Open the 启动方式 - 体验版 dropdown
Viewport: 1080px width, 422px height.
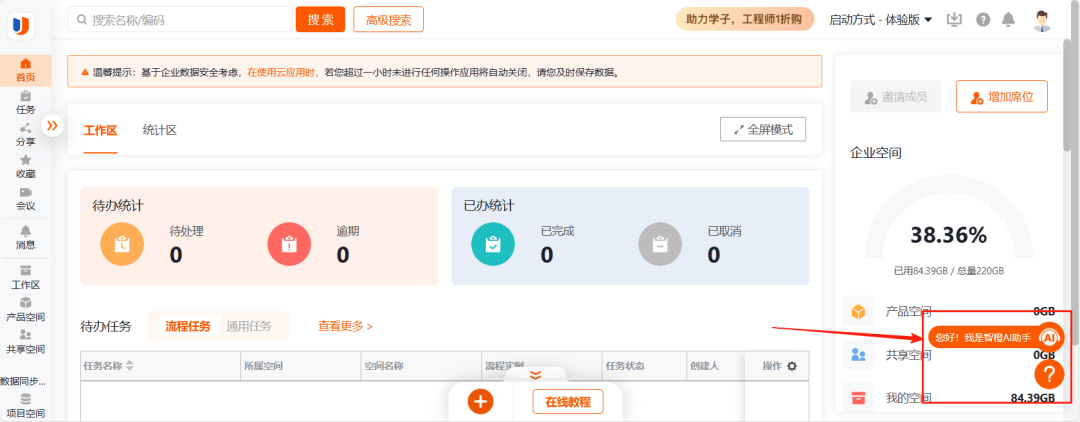tap(881, 20)
